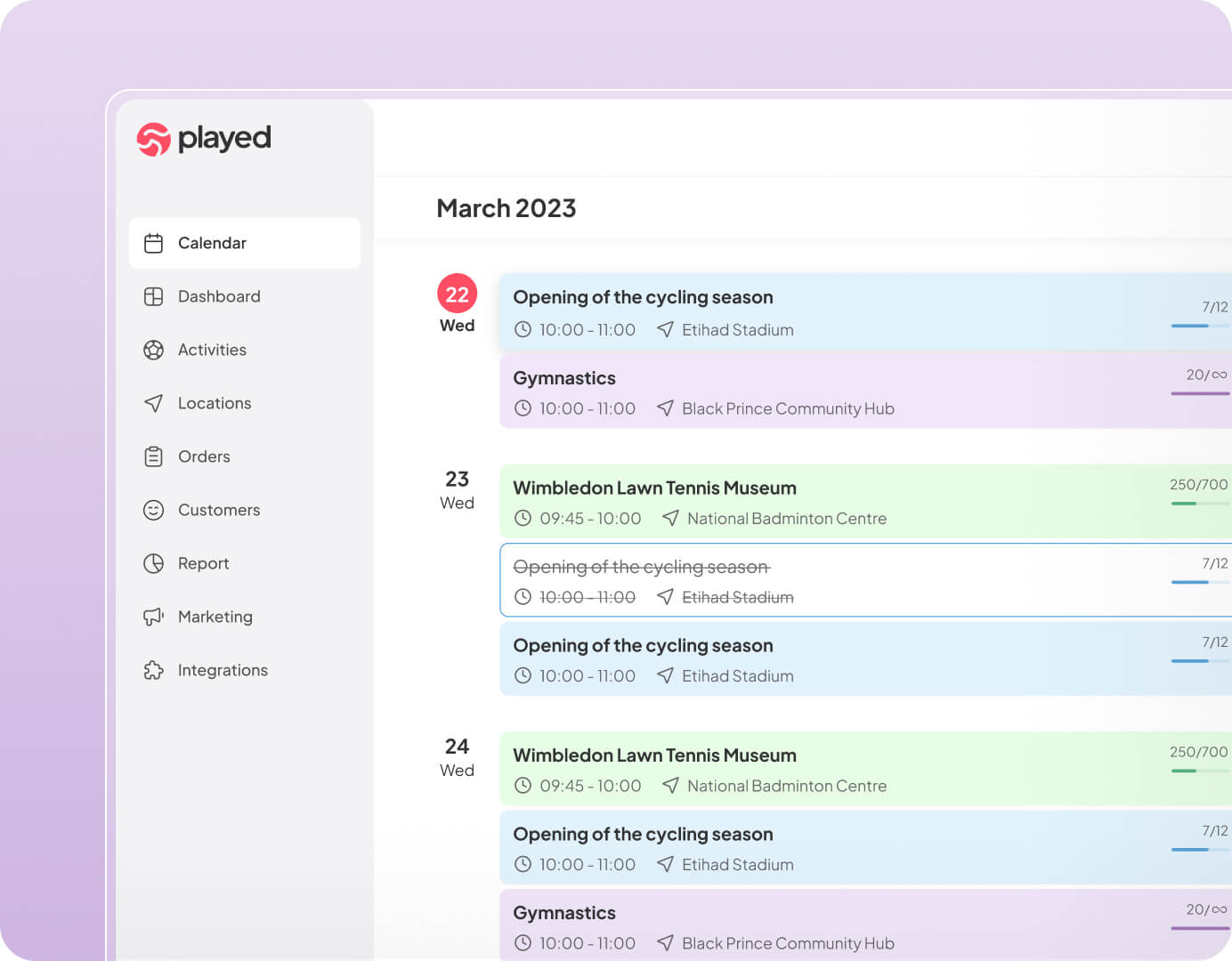The height and width of the screenshot is (961, 1232).
Task: Select the highlighted date 22 circle
Action: tap(457, 294)
